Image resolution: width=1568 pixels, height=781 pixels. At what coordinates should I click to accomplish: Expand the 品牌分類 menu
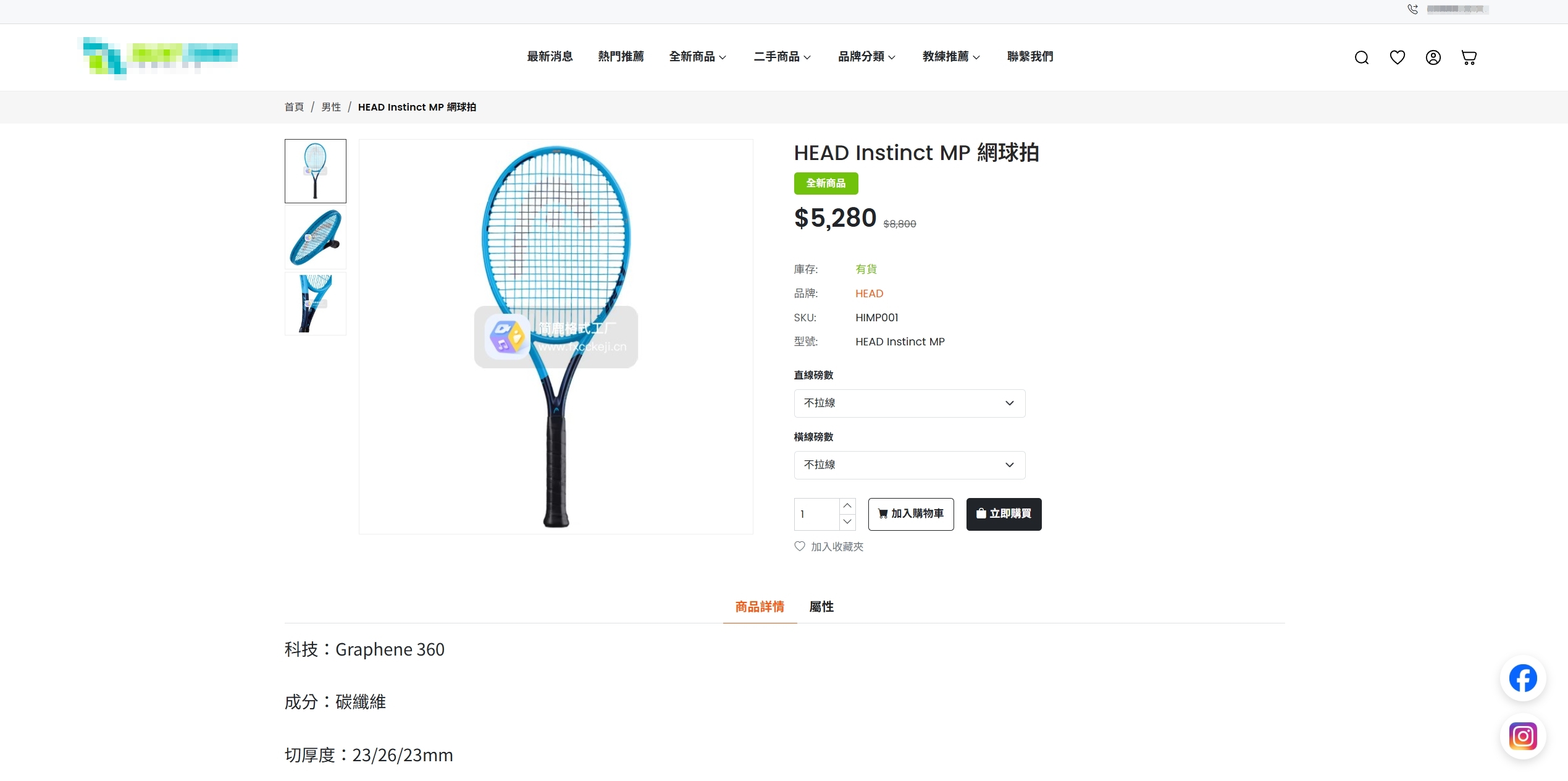click(x=866, y=57)
